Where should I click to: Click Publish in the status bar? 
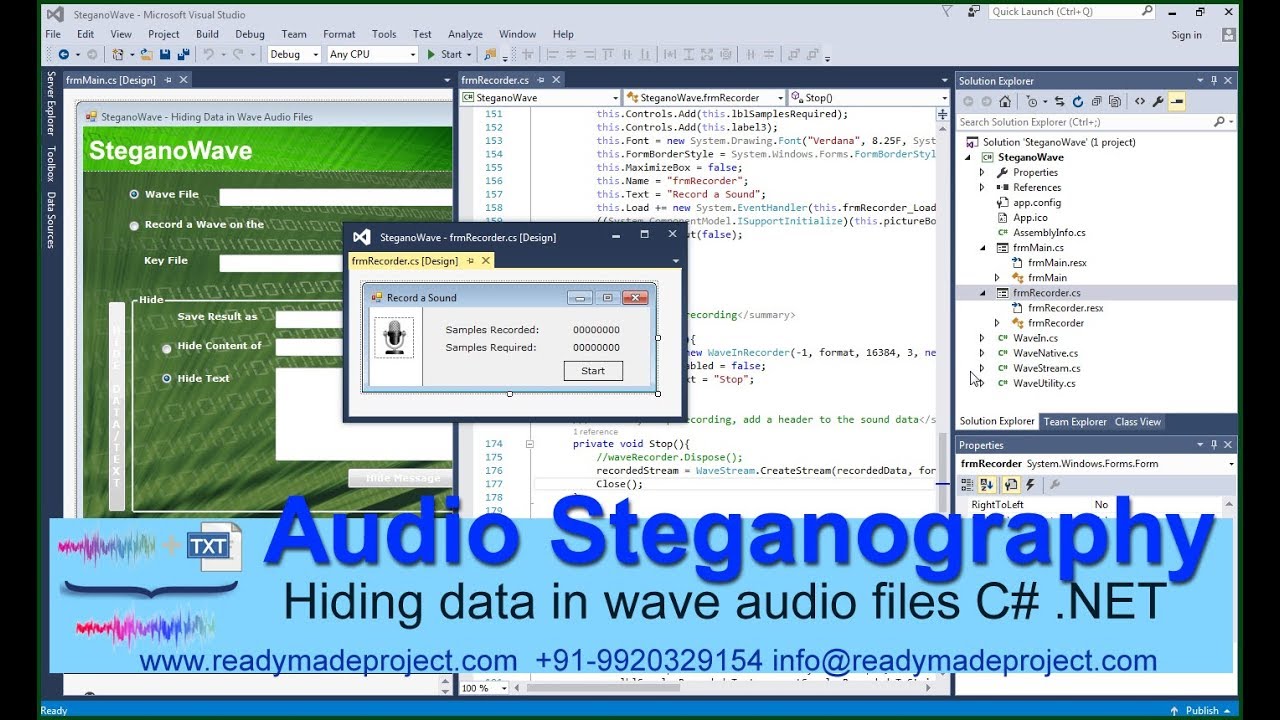(1202, 711)
